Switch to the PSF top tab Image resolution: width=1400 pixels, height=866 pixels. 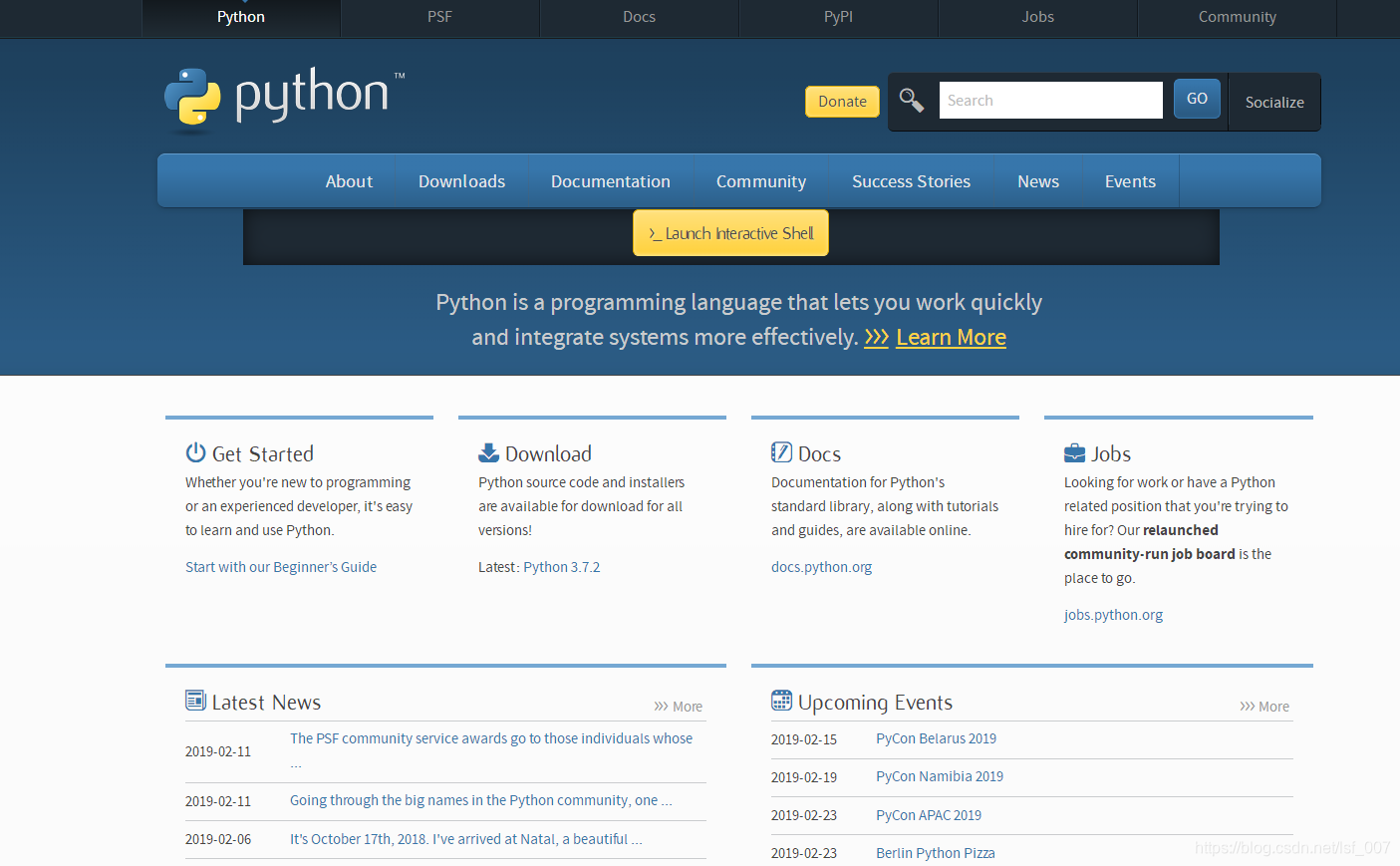440,17
